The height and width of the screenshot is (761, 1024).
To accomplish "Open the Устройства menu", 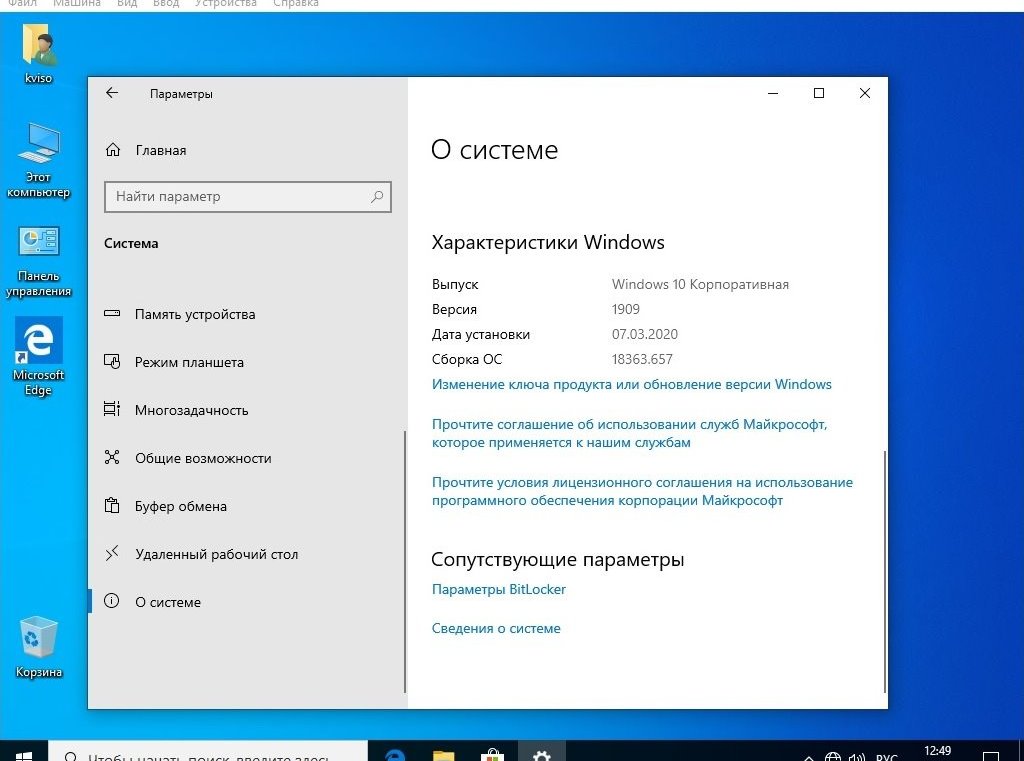I will [226, 4].
